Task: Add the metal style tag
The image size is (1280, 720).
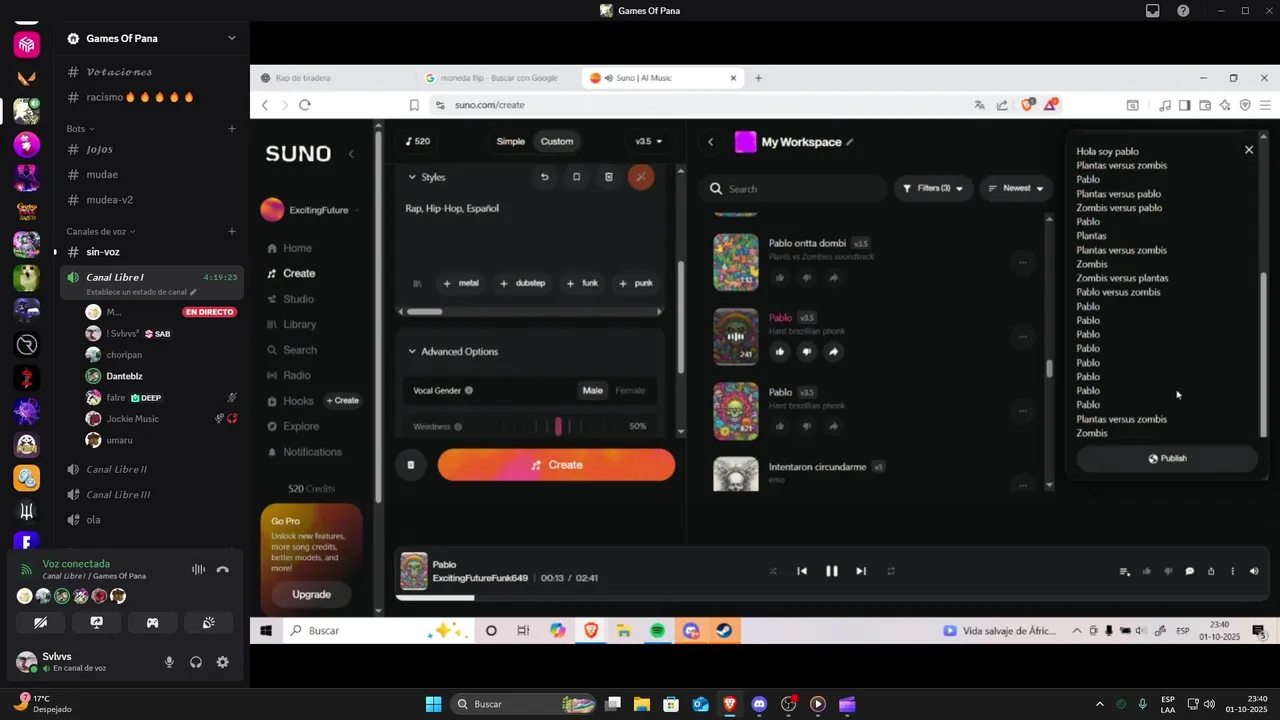Action: tap(461, 283)
